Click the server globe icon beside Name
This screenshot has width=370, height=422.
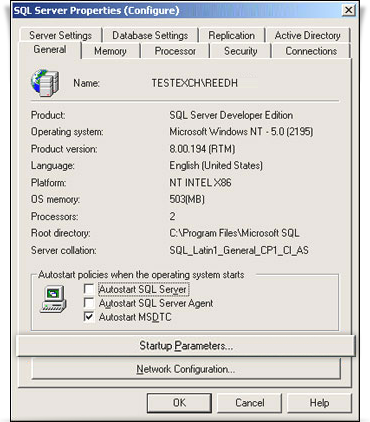point(45,83)
